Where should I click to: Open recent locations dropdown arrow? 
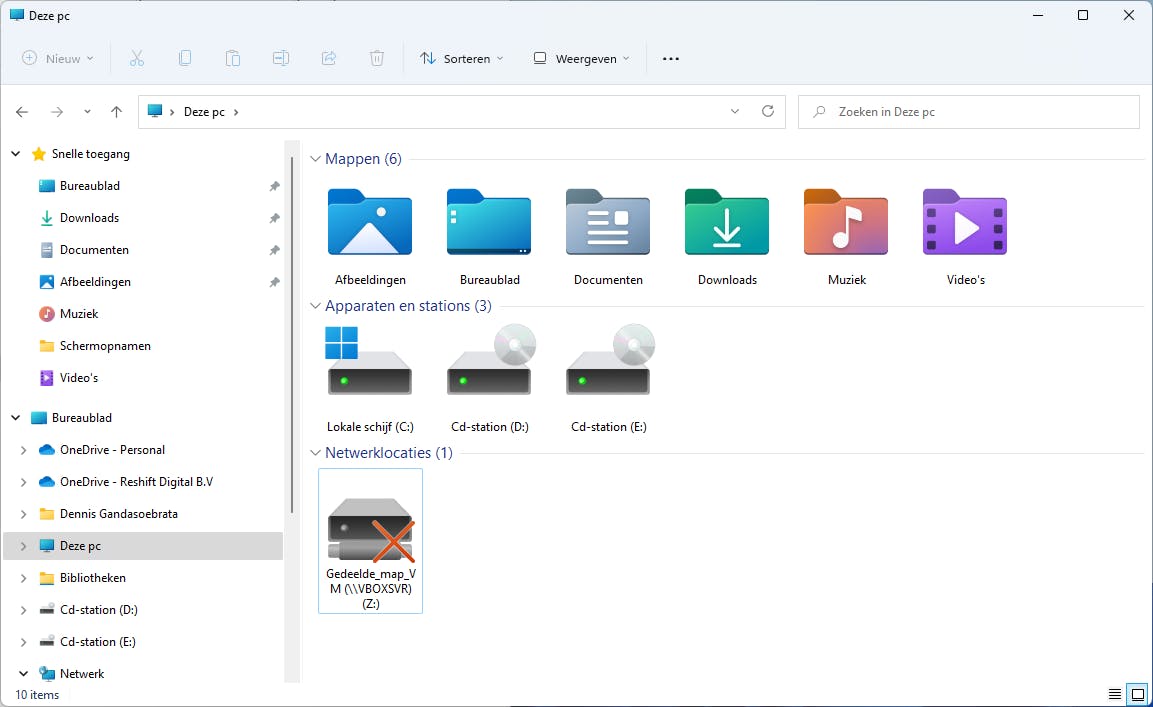tap(87, 112)
